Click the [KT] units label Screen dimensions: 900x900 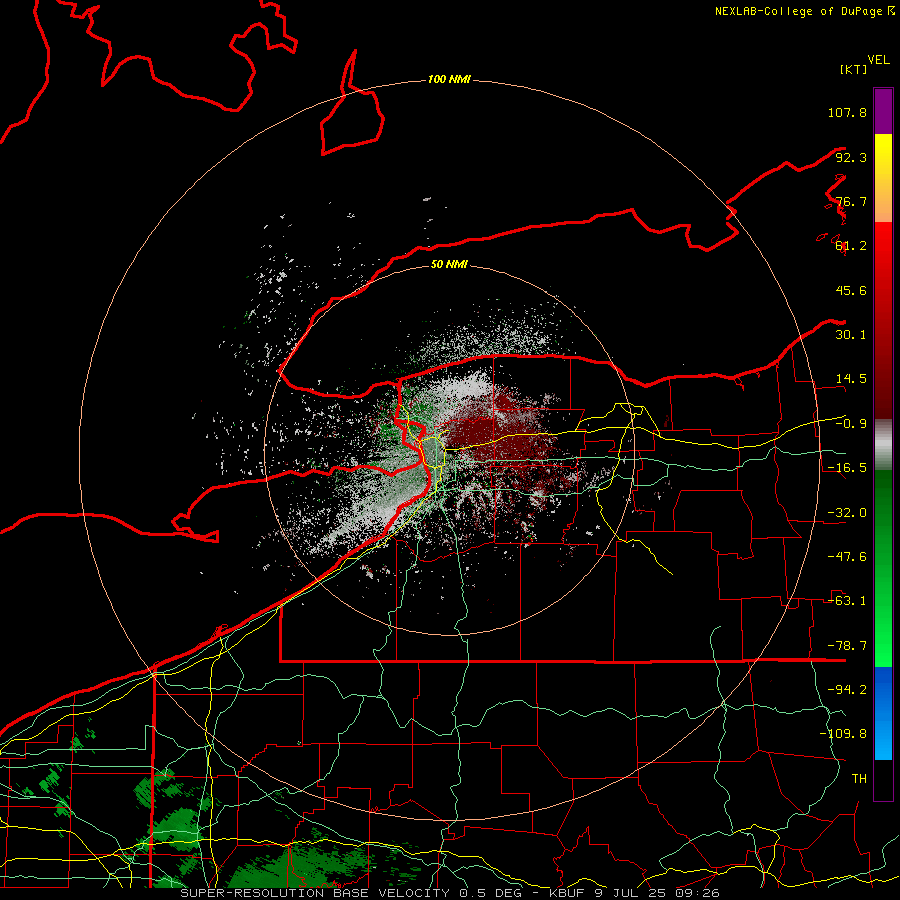[x=854, y=69]
